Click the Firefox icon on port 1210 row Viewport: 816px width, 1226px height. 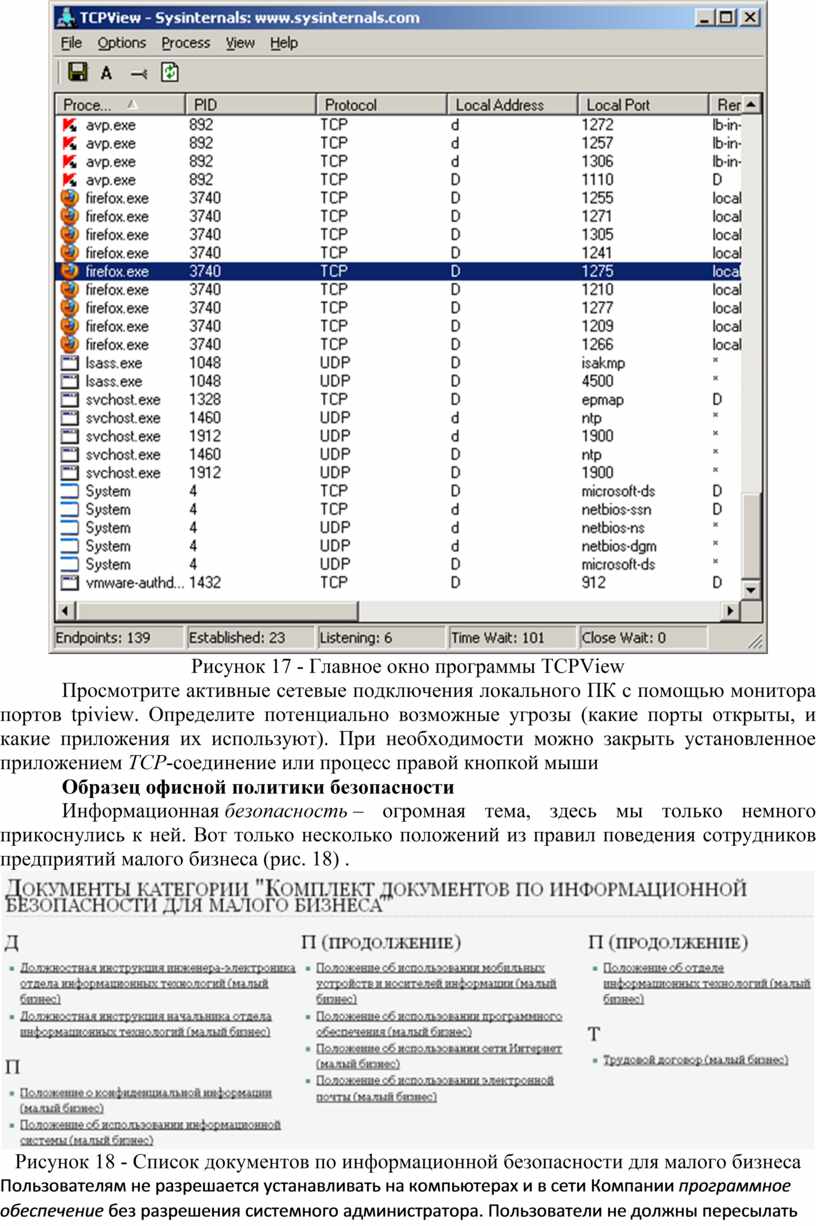69,289
